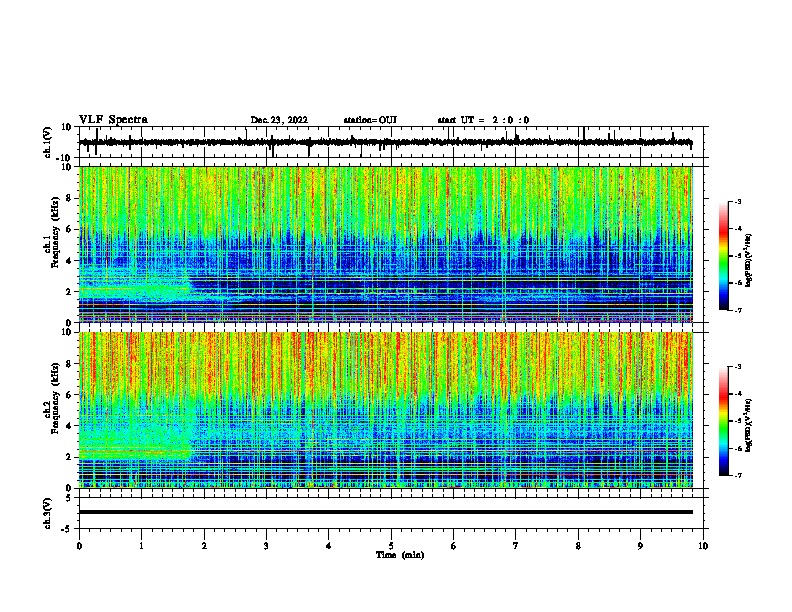Click the "Dec. 23, 2022" date label

click(x=279, y=120)
